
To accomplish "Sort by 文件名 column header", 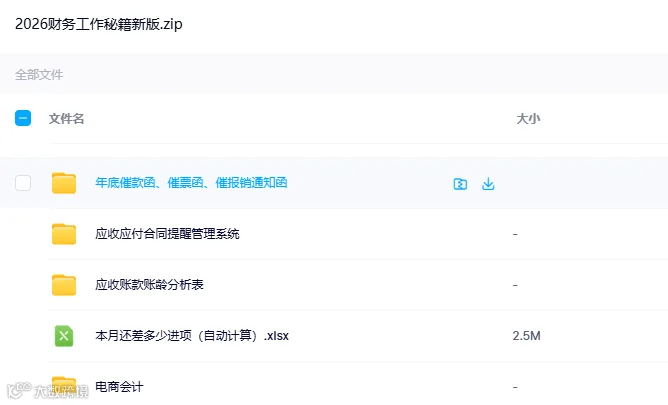I will tap(66, 118).
